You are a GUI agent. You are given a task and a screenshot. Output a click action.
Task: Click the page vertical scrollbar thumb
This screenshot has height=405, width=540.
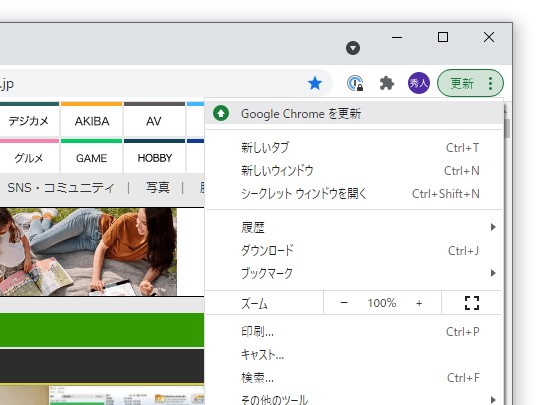(507, 127)
